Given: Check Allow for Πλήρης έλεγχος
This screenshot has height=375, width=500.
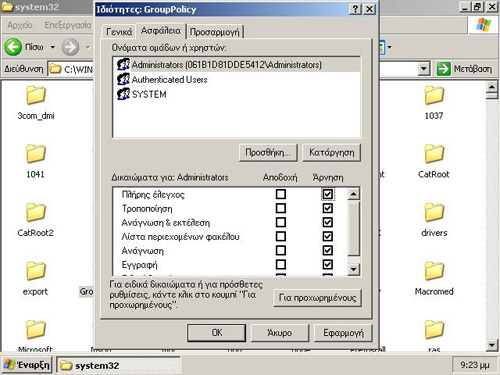Looking at the screenshot, I should [x=281, y=194].
